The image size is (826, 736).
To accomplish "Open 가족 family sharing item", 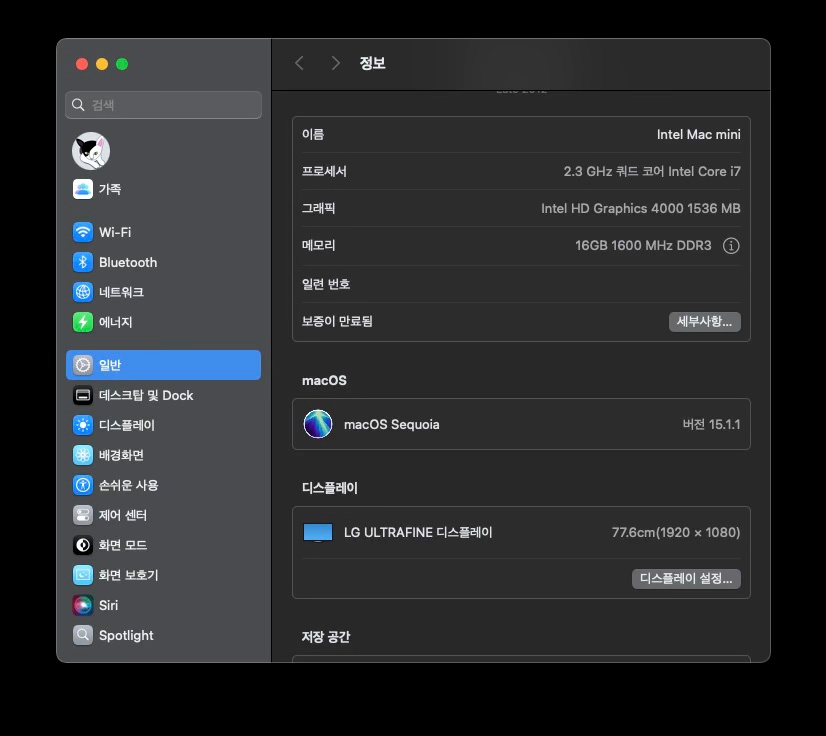I will [110, 189].
